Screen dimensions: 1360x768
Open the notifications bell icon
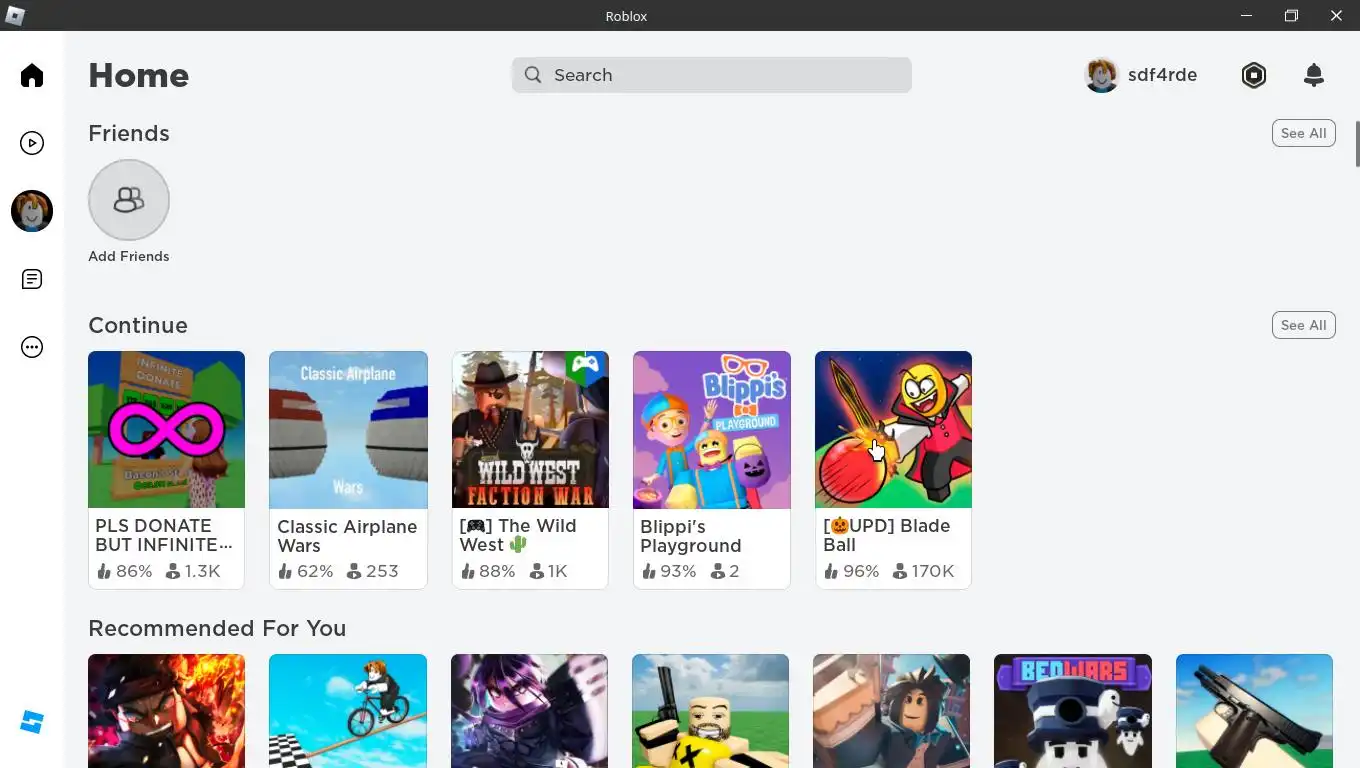(1314, 75)
